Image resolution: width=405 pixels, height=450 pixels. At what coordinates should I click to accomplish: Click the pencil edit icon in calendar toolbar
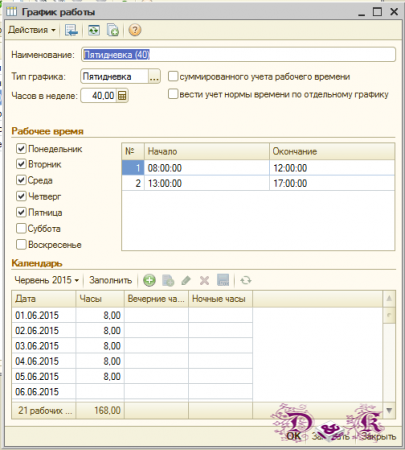point(186,280)
